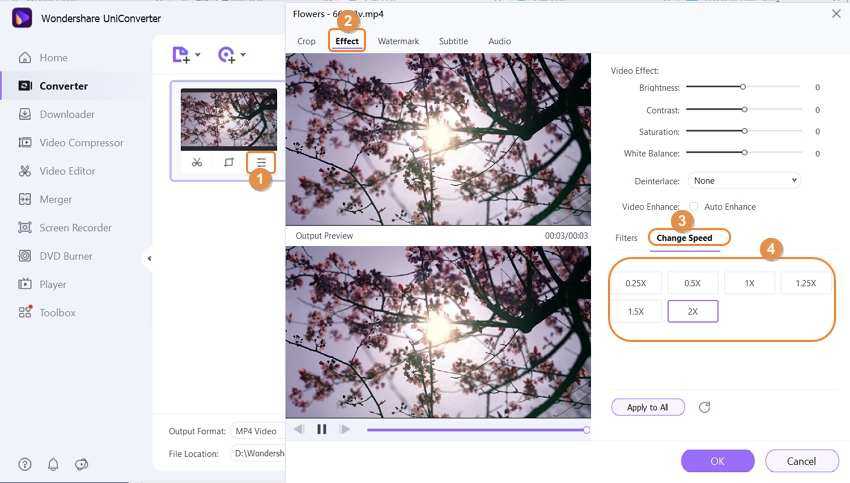Viewport: 850px width, 483px height.
Task: Select the 1.25X speed option
Action: (806, 283)
